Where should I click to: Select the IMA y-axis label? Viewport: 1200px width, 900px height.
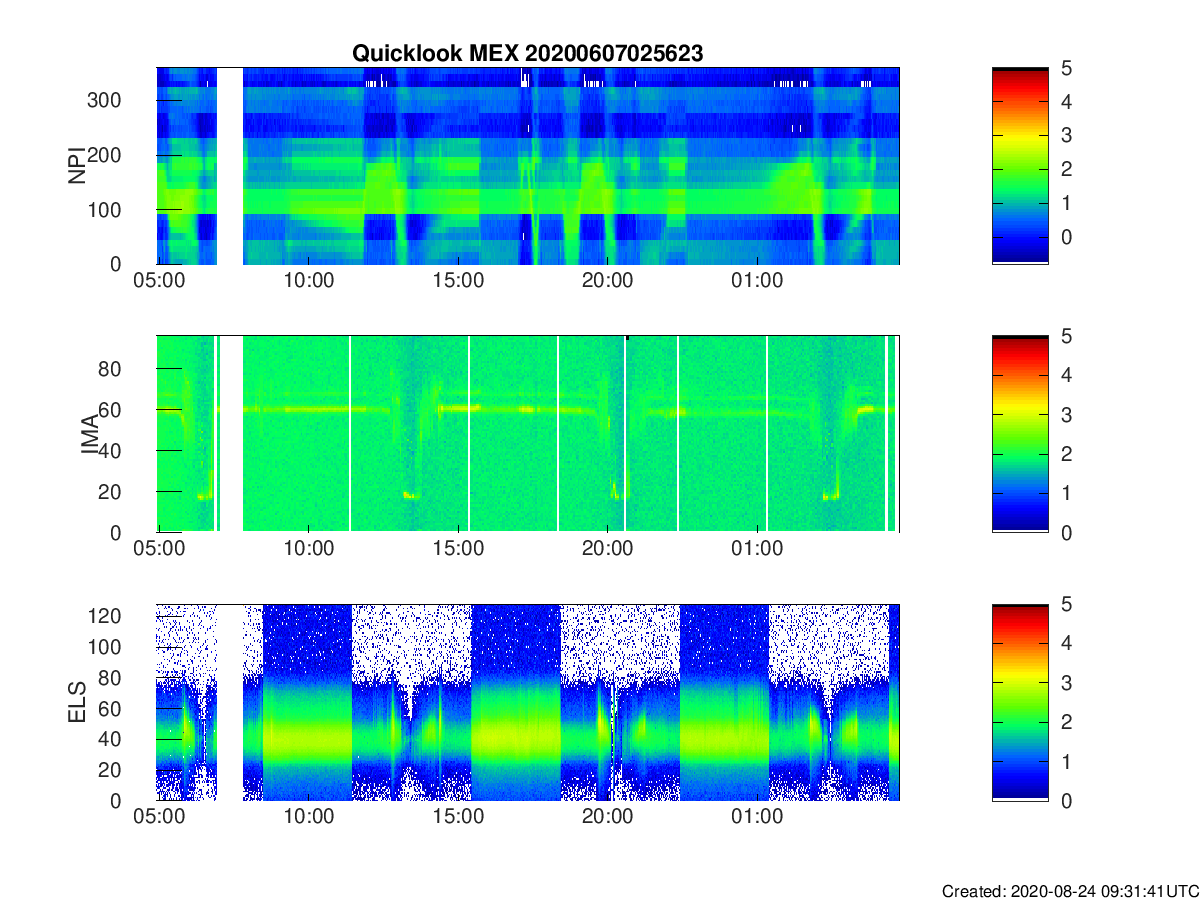coord(90,434)
